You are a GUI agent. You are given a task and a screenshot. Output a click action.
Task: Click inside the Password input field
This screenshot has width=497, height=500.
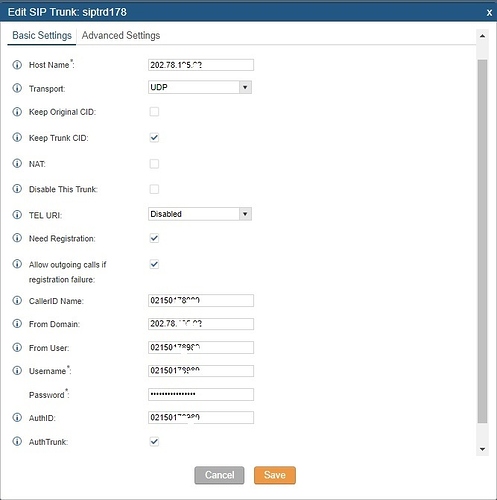201,394
